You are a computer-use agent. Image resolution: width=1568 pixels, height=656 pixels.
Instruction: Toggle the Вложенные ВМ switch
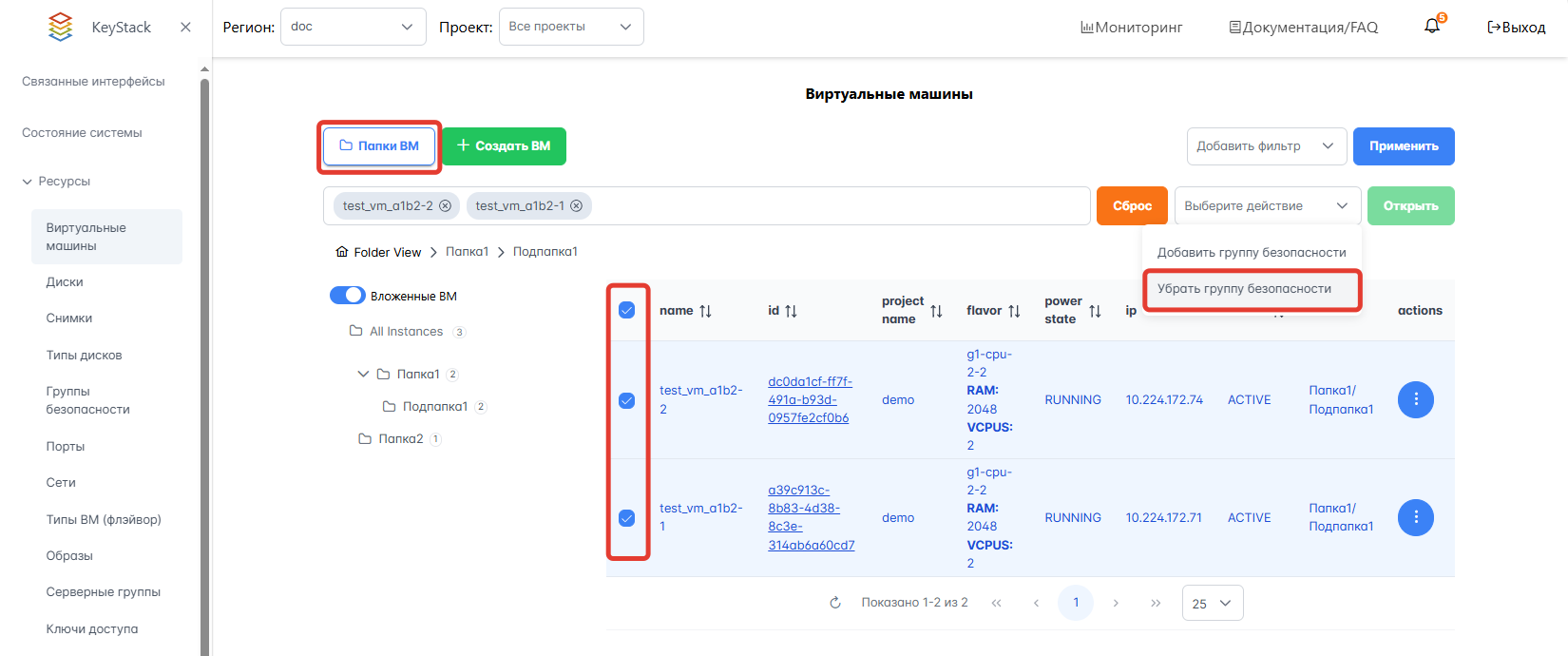348,296
